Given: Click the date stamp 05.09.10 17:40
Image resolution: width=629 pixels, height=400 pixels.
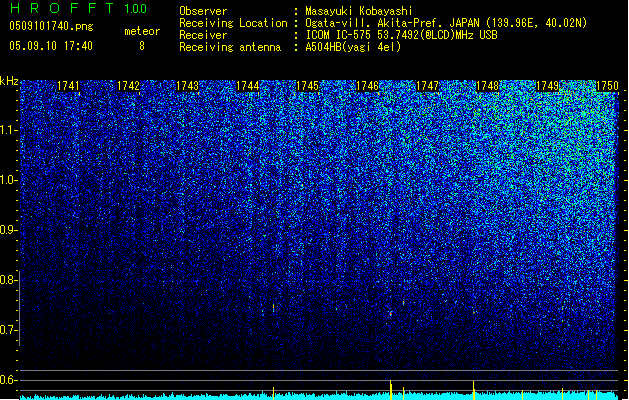Looking at the screenshot, I should [x=51, y=46].
